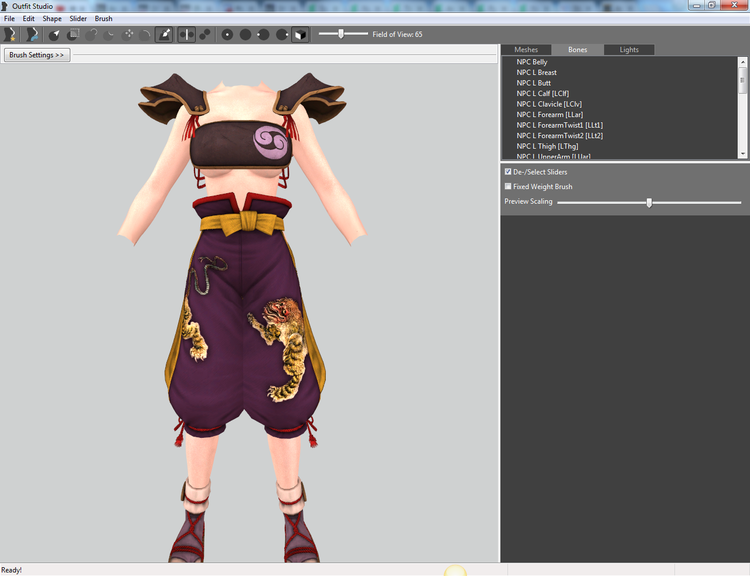Open the Brush menu

point(103,19)
